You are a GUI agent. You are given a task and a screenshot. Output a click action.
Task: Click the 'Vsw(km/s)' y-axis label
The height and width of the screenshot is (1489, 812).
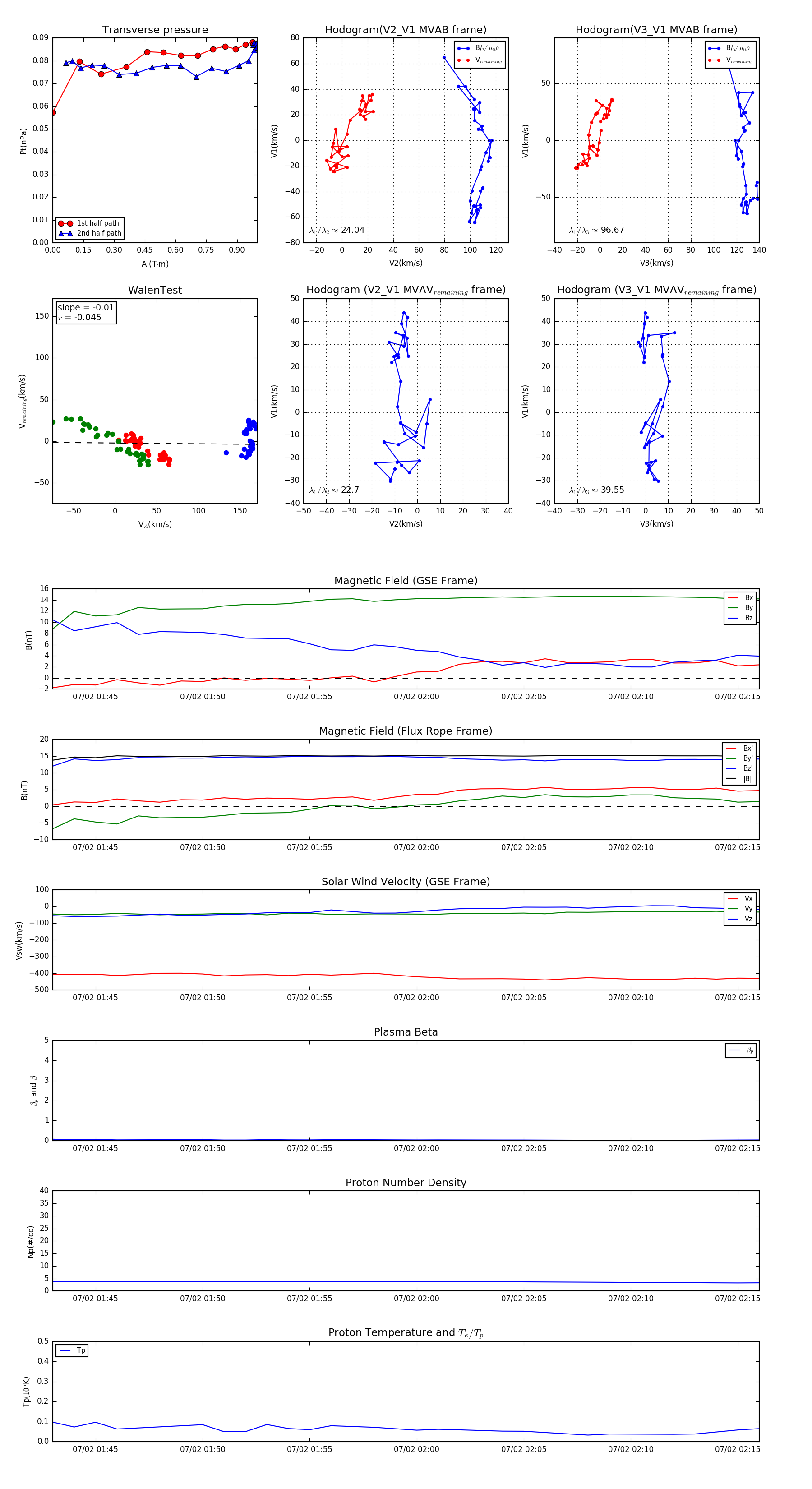coord(18,940)
